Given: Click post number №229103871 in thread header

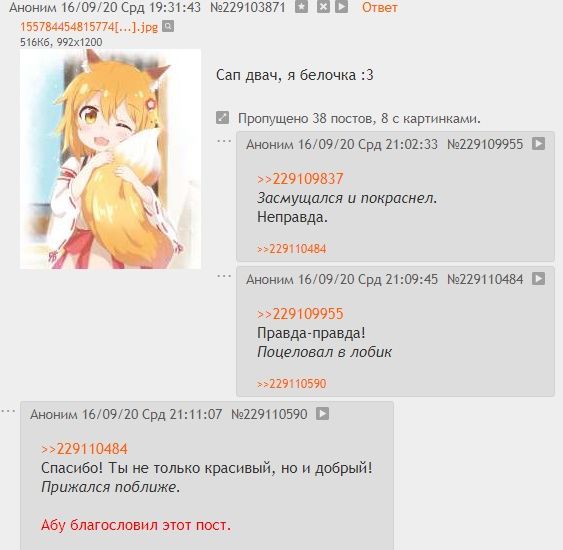Looking at the screenshot, I should tap(248, 7).
